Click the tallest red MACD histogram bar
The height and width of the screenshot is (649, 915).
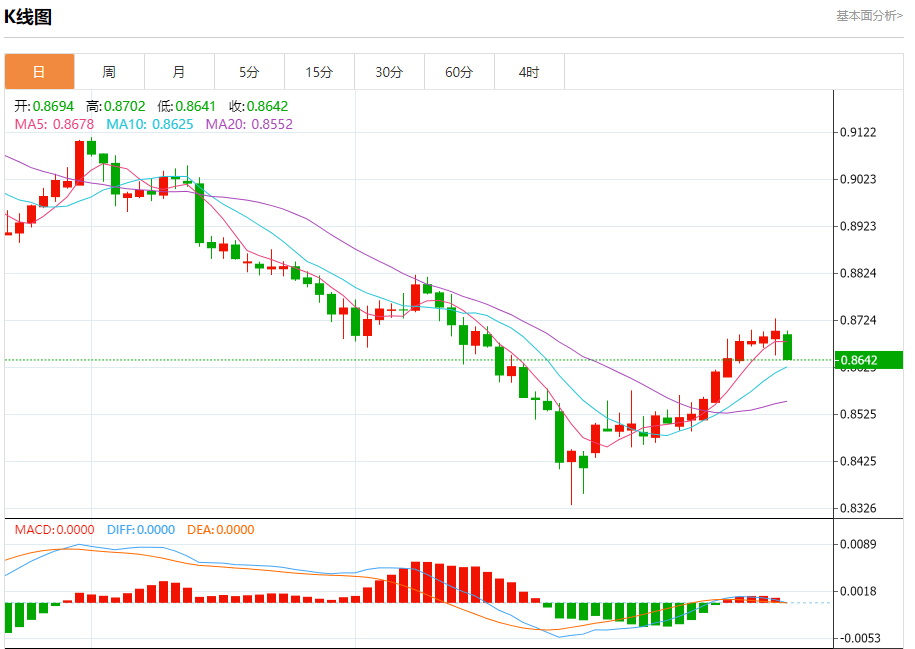(416, 582)
